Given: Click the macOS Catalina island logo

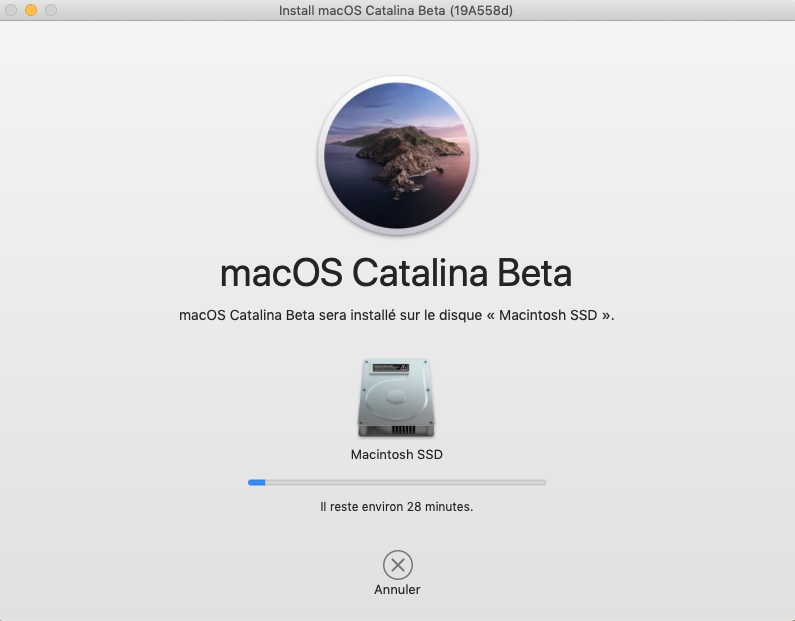Looking at the screenshot, I should pyautogui.click(x=397, y=156).
